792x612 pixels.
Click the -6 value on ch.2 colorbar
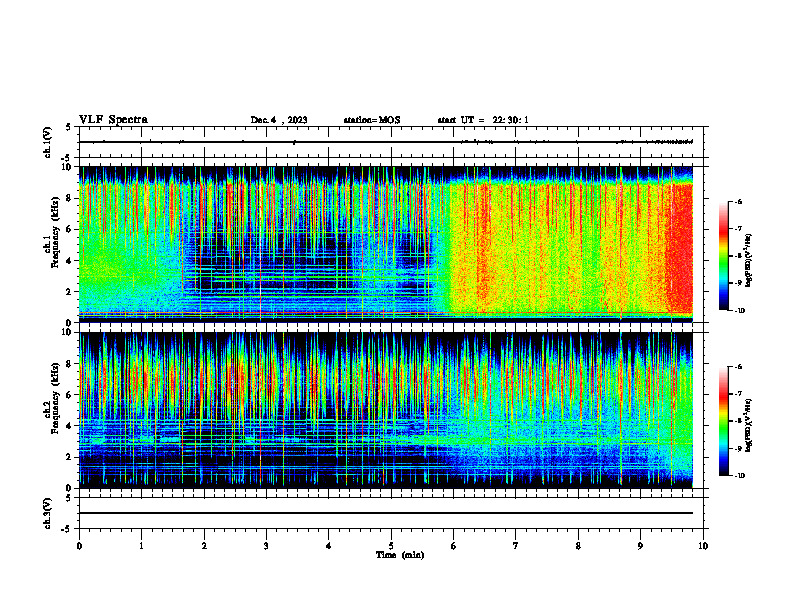[x=738, y=367]
